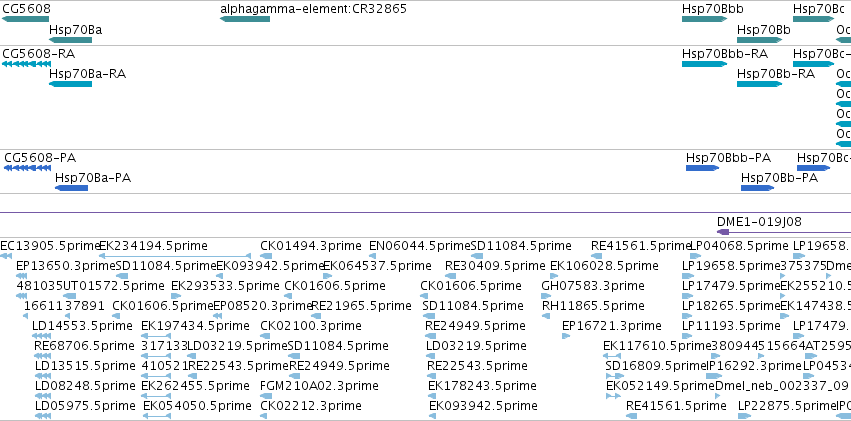This screenshot has height=421, width=851.
Task: Click the LP18265.5prime label
Action: (x=731, y=306)
